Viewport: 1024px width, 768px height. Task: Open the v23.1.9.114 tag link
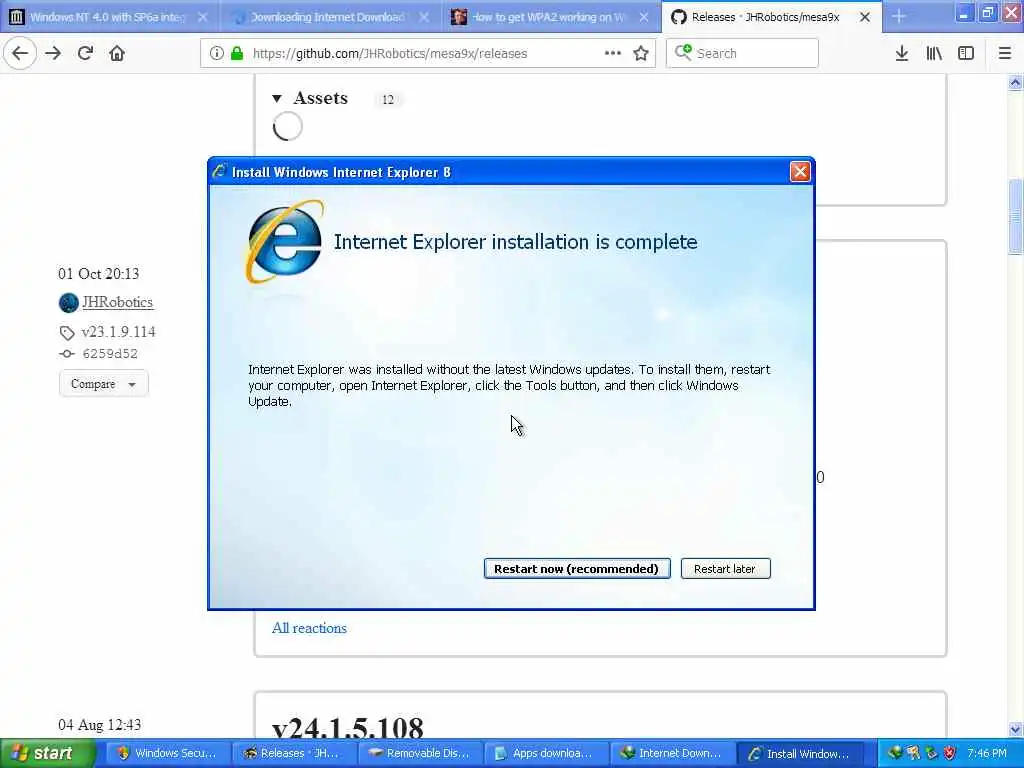pyautogui.click(x=118, y=332)
